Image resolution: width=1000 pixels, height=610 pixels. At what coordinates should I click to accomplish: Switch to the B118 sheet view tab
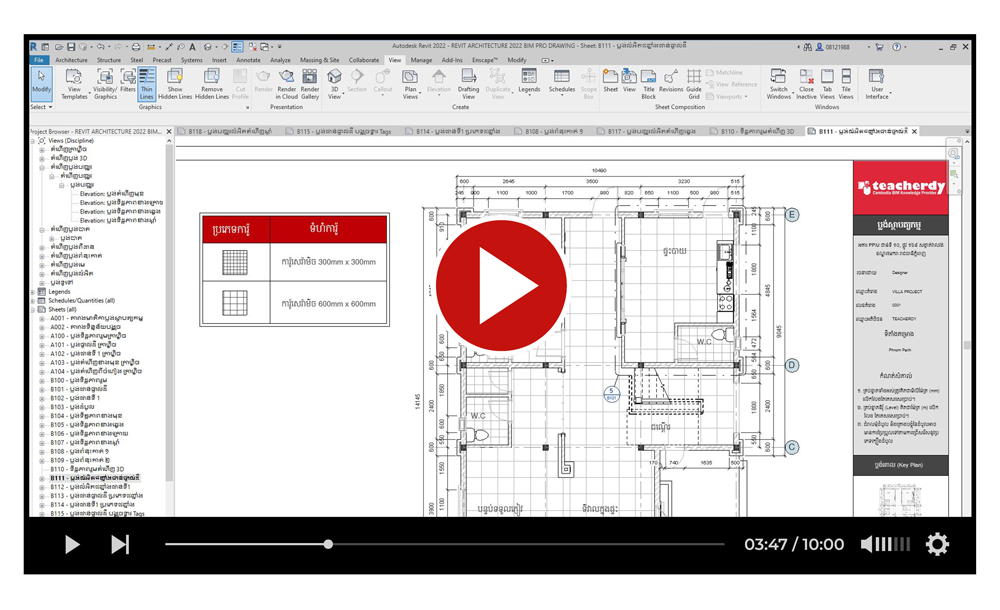(x=225, y=131)
